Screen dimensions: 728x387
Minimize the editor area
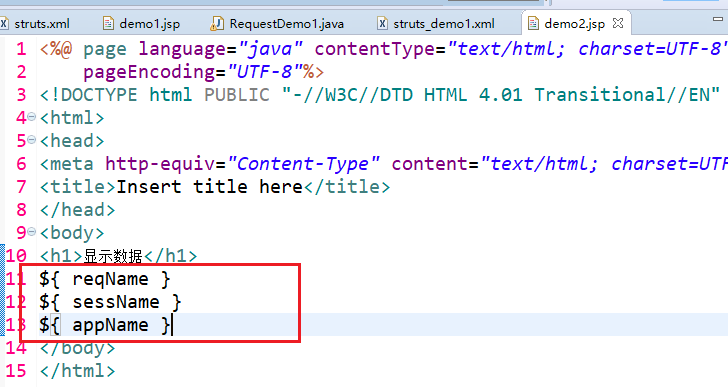718,19
